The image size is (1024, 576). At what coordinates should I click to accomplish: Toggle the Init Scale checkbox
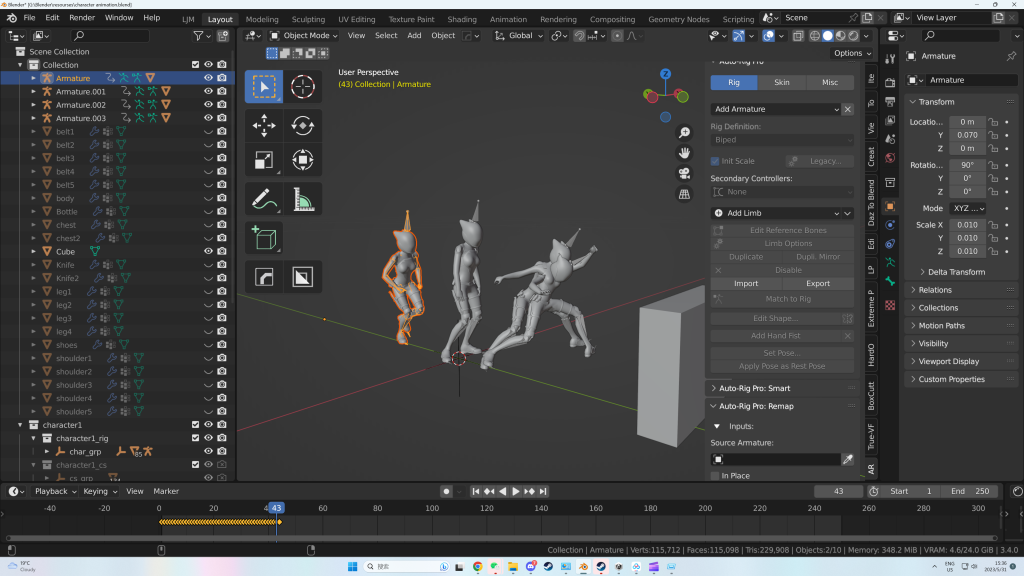pos(715,161)
